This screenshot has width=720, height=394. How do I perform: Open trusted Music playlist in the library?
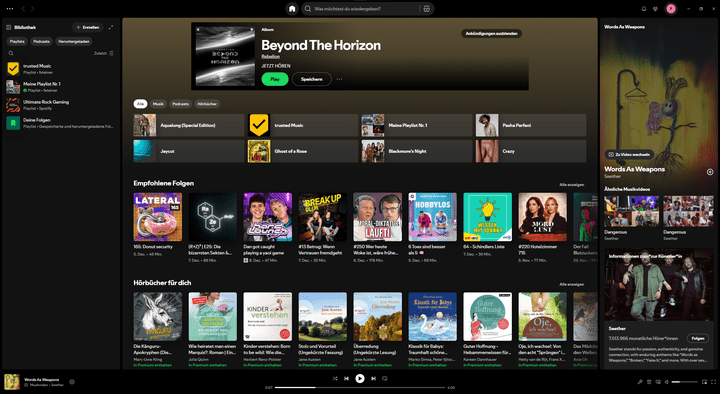click(x=61, y=69)
